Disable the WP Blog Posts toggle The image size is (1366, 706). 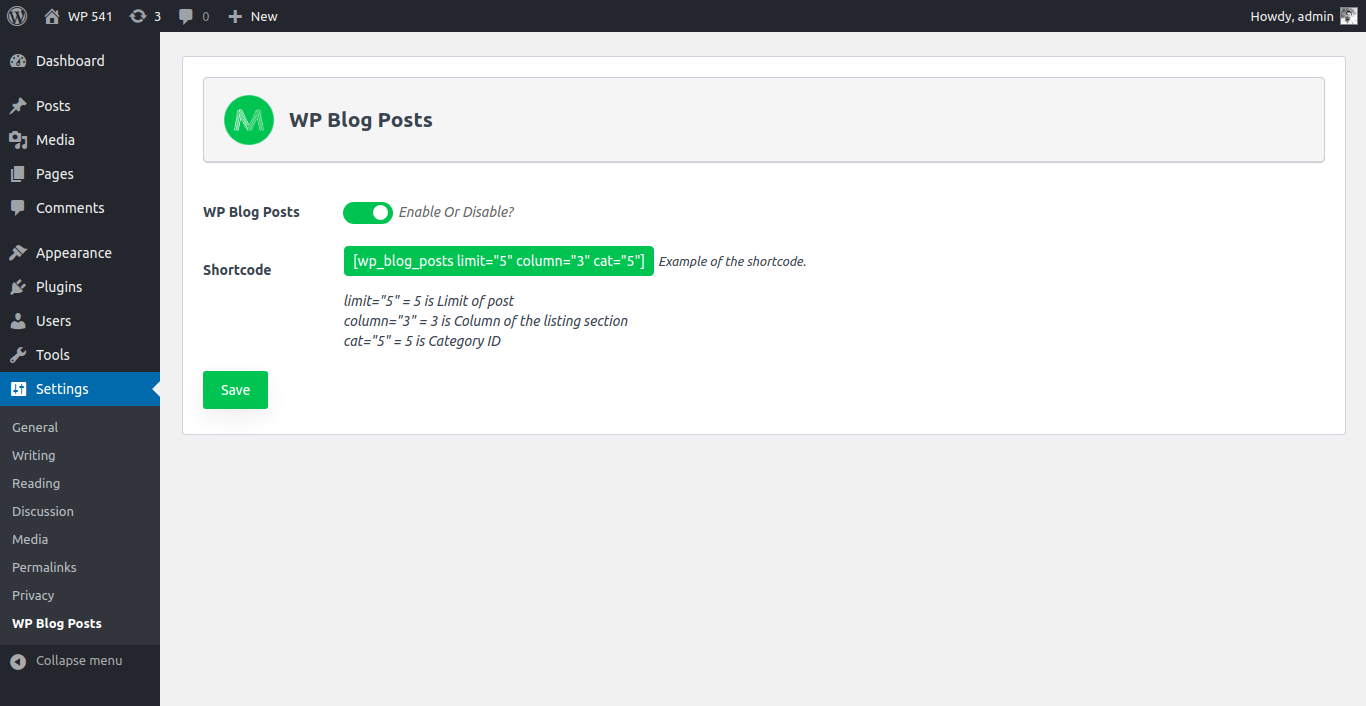(x=368, y=212)
